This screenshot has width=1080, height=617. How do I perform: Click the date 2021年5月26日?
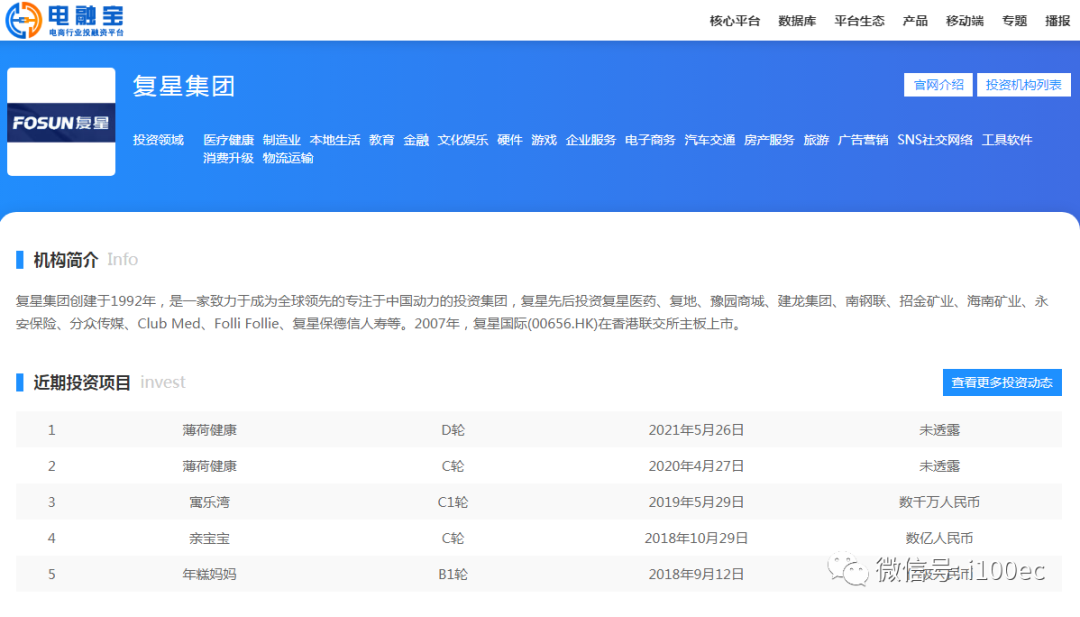696,430
